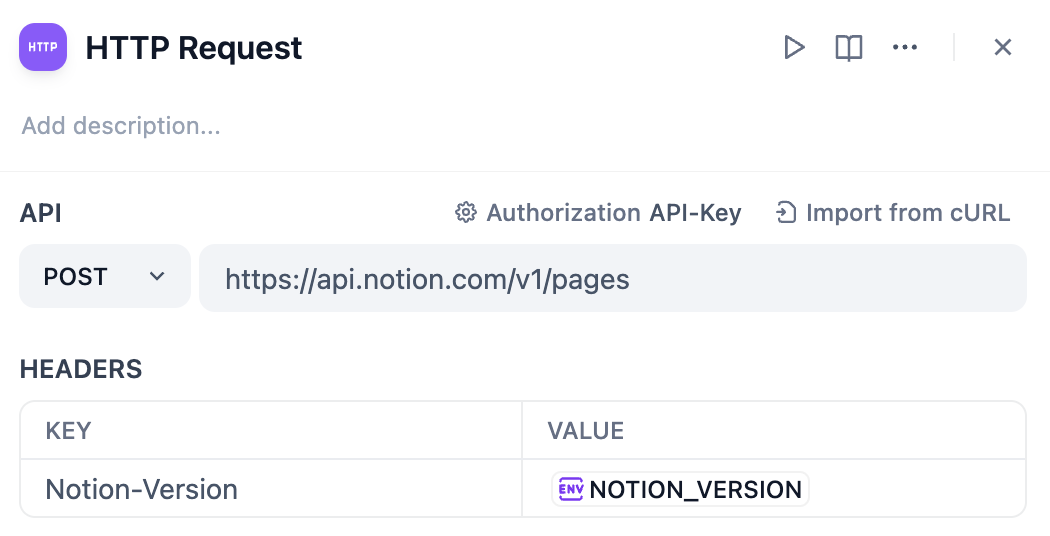This screenshot has height=536, width=1050.
Task: Open the more options ellipsis menu
Action: click(905, 47)
